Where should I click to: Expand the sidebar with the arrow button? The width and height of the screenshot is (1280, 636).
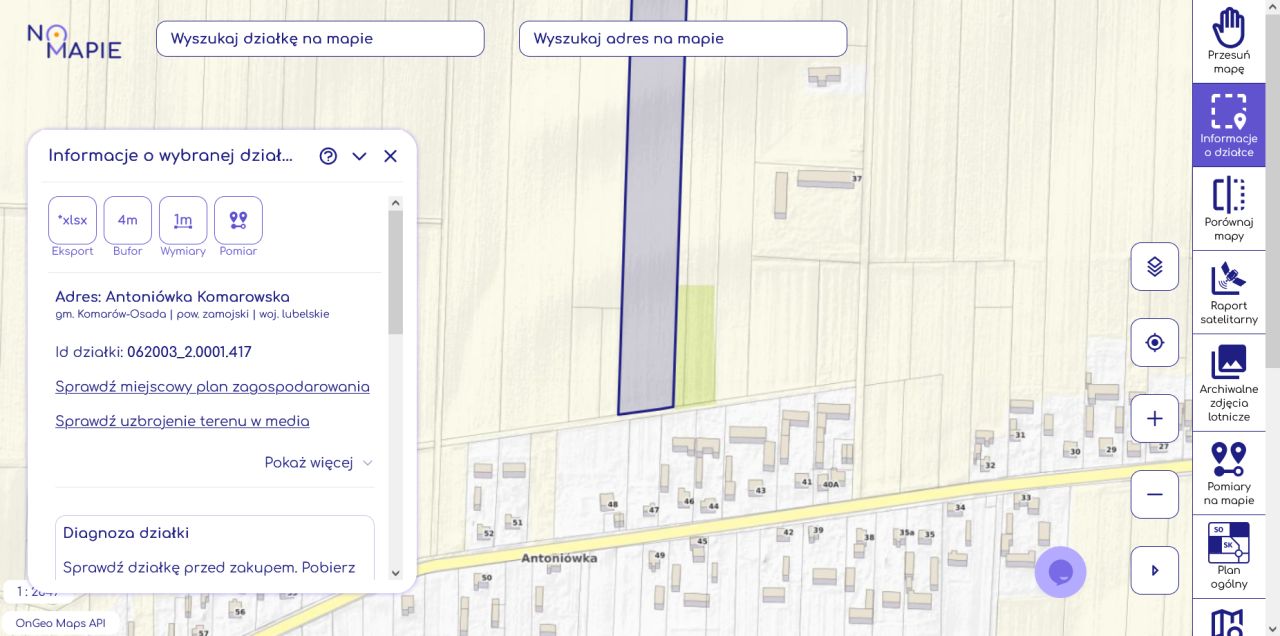pyautogui.click(x=1155, y=570)
